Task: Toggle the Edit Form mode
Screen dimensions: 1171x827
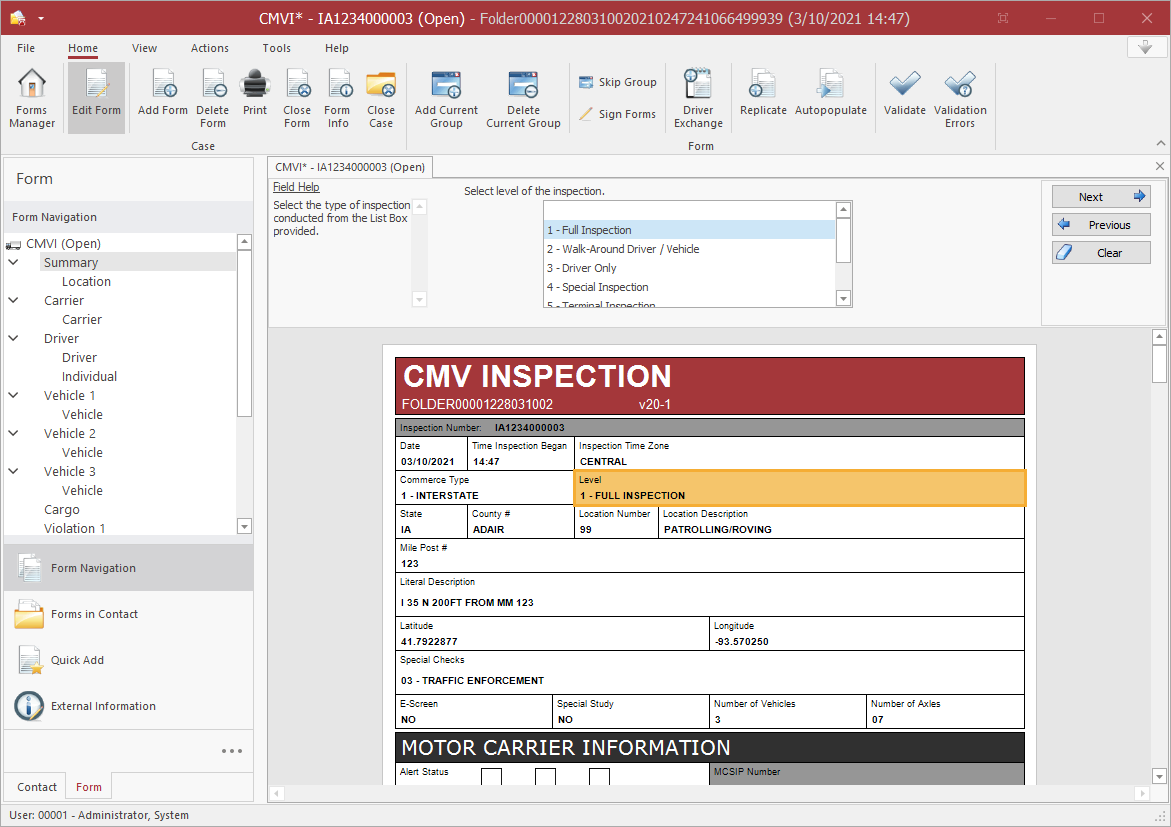Action: (96, 98)
